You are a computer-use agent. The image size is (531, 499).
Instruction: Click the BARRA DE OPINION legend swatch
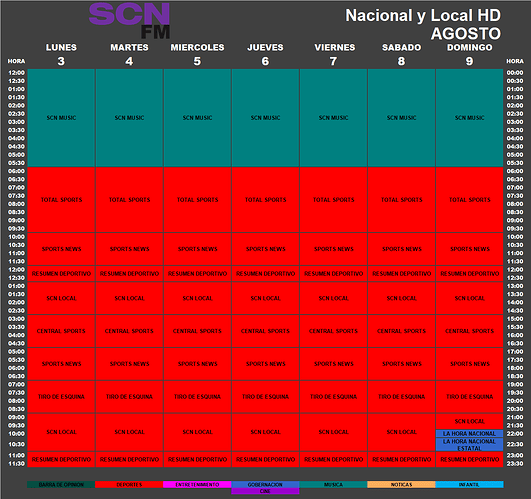[61, 484]
